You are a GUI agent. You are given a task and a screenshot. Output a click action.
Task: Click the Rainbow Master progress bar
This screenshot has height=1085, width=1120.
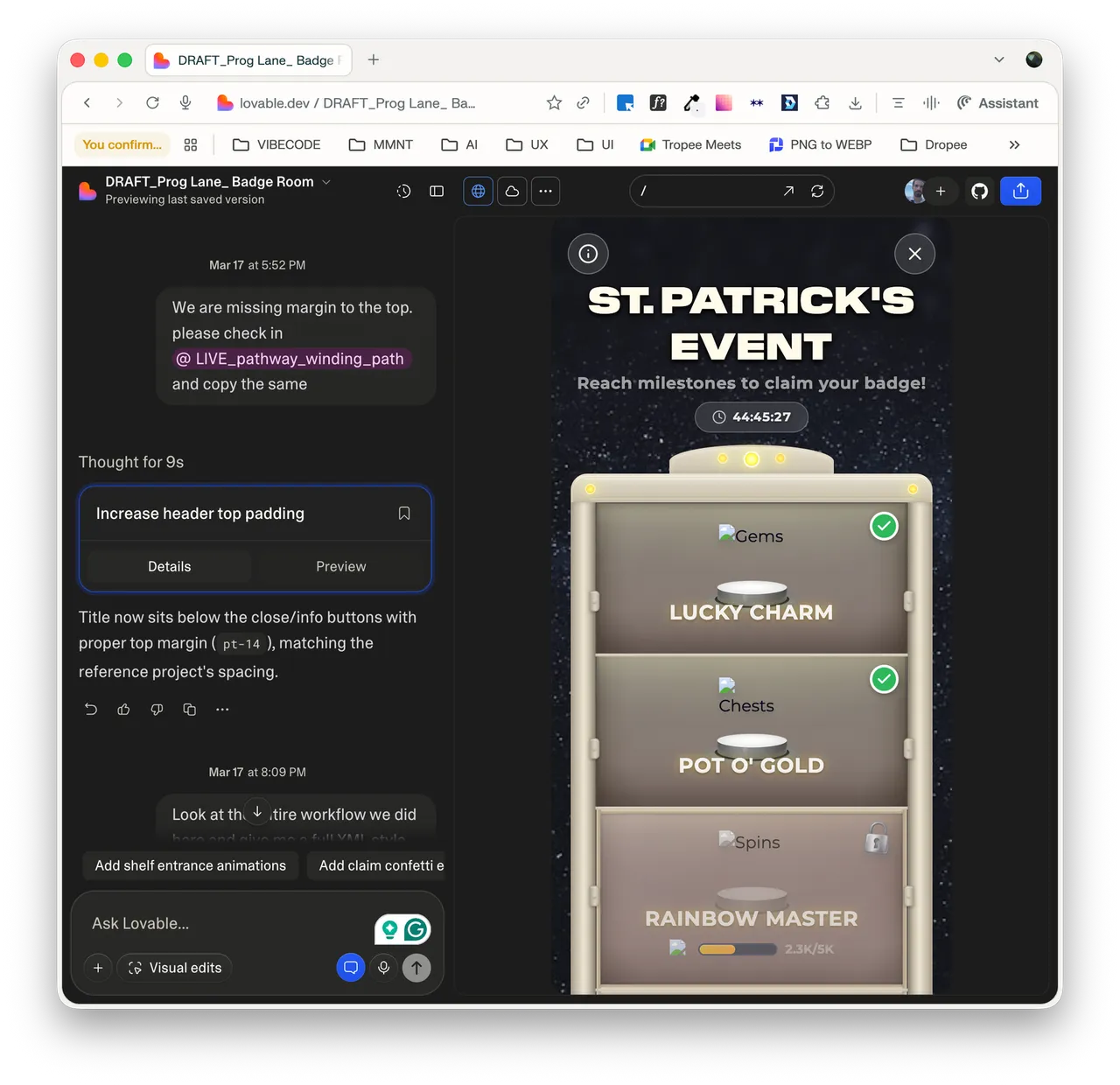[738, 949]
